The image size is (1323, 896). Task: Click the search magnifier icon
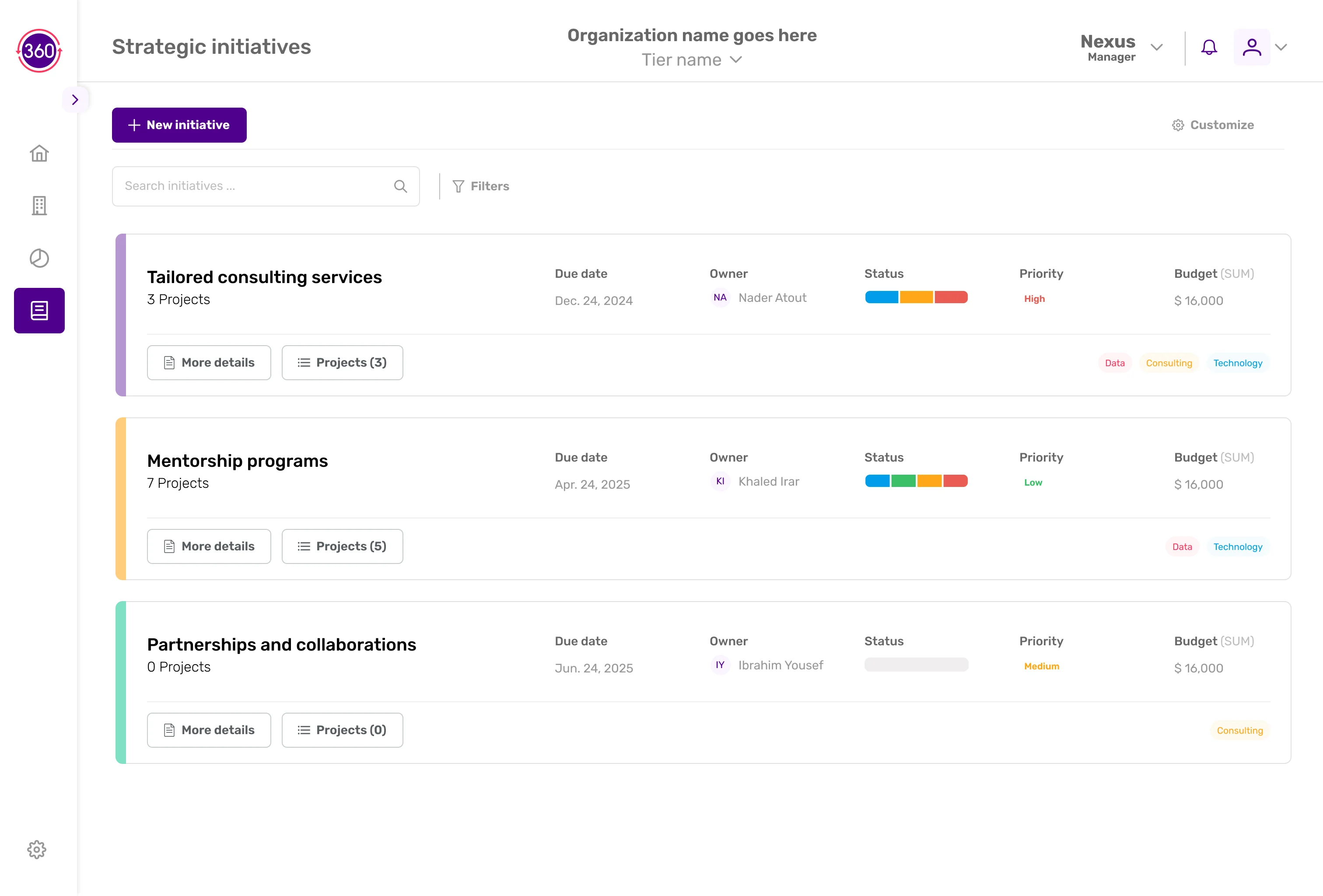tap(400, 186)
